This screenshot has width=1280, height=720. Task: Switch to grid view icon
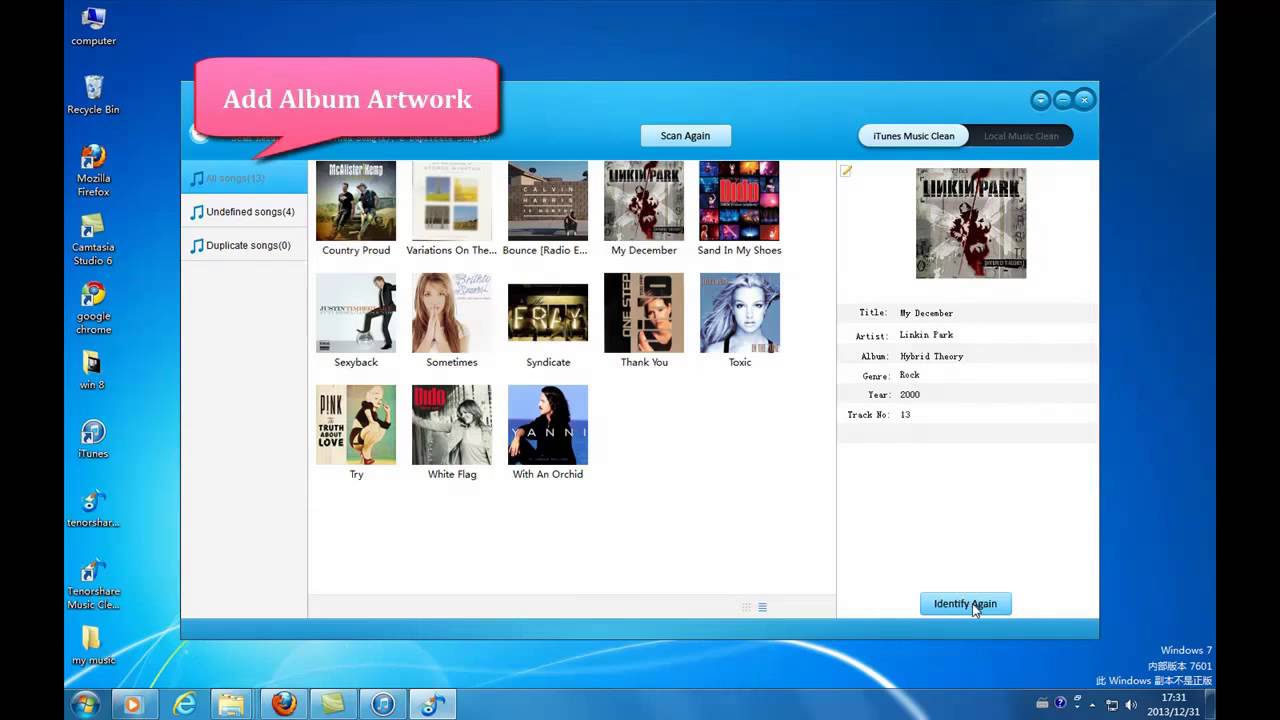click(x=746, y=607)
